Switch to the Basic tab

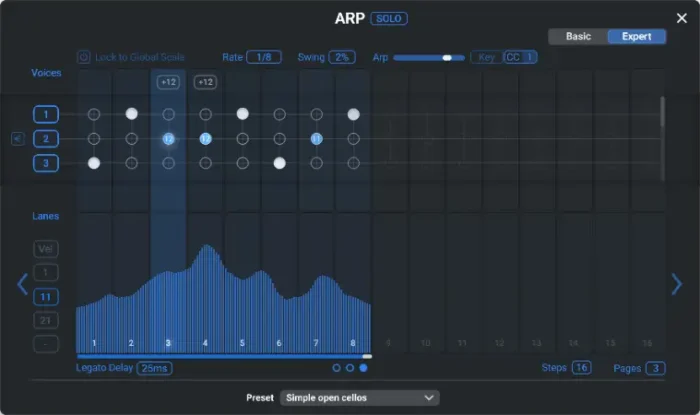(x=578, y=37)
